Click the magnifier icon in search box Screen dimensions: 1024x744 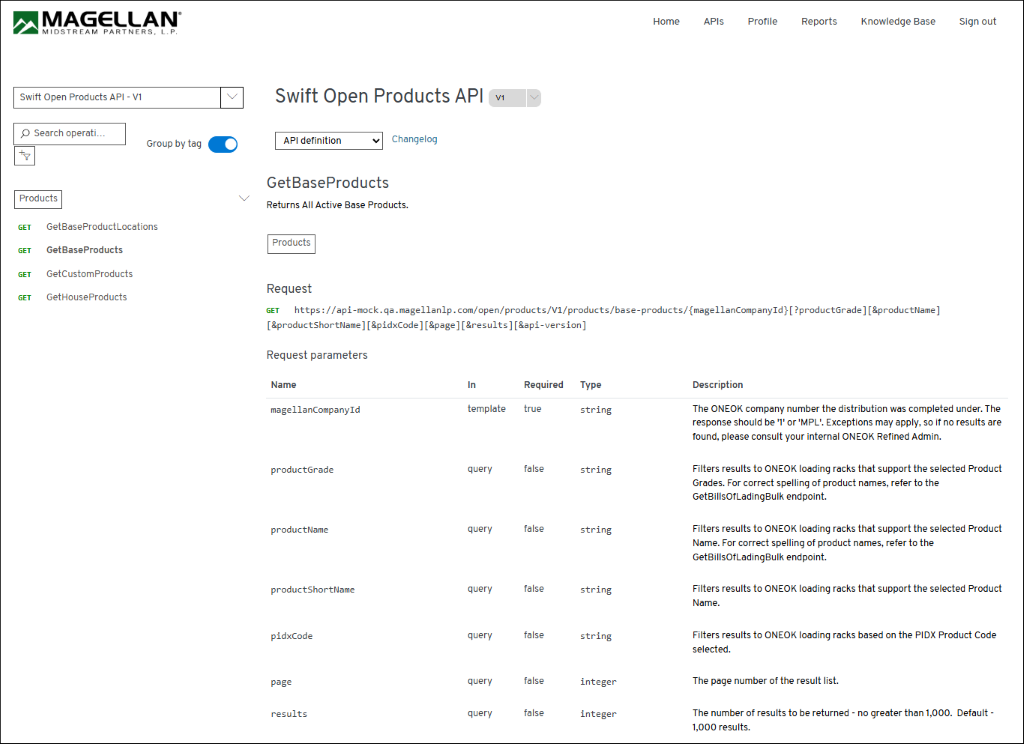coord(25,133)
